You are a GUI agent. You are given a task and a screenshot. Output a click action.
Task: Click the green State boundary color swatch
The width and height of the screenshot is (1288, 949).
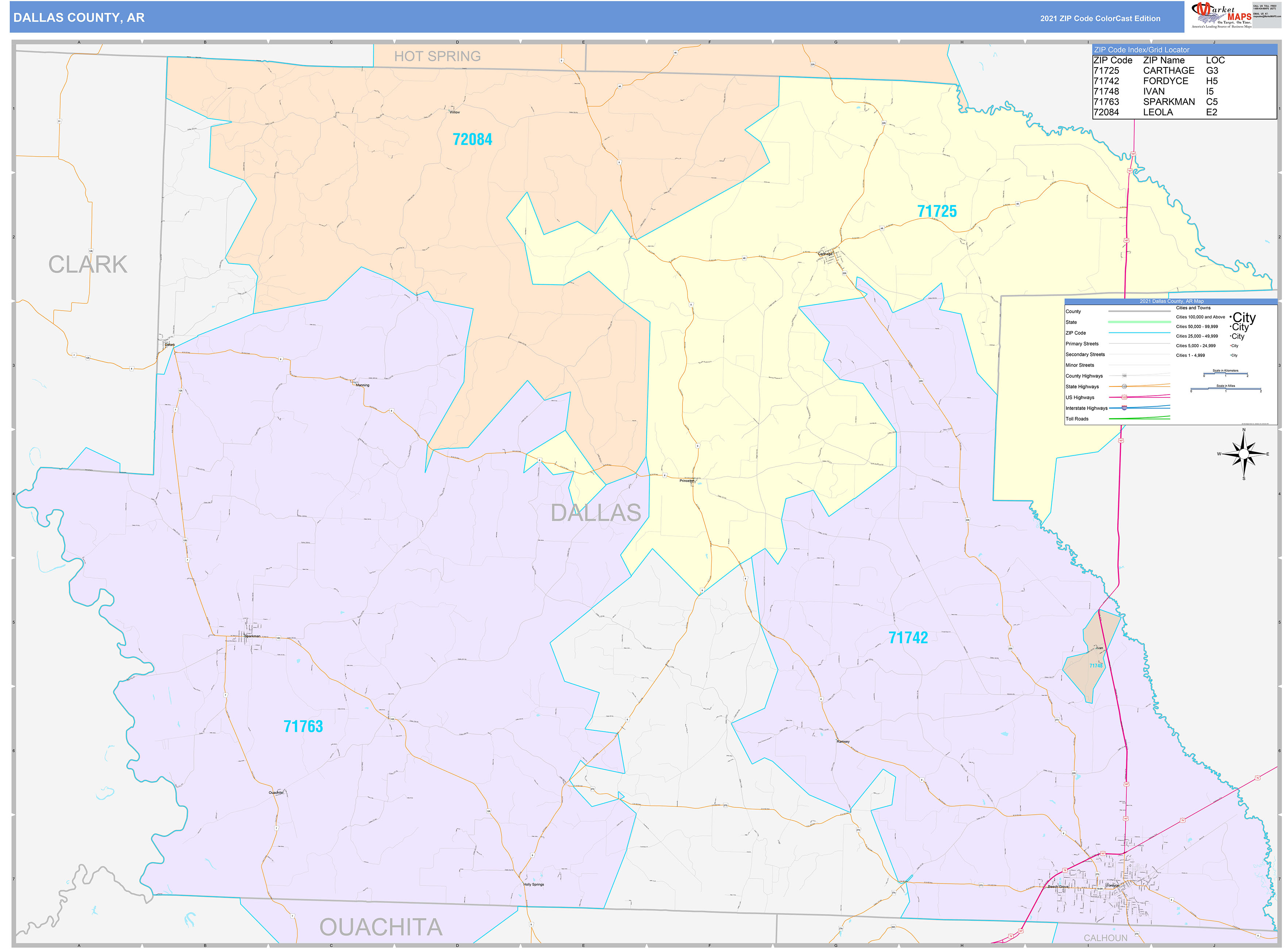tap(1139, 322)
